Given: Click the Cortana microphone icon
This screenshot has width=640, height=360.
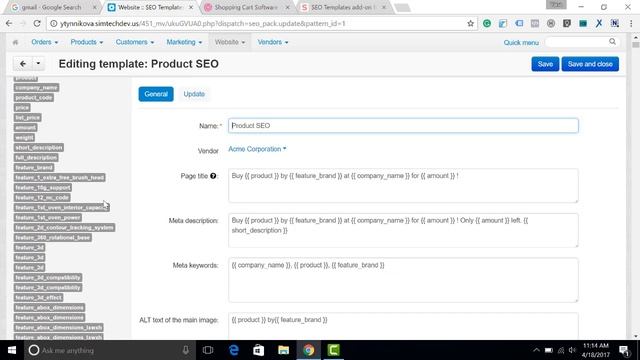Looking at the screenshot, I should click(x=186, y=350).
